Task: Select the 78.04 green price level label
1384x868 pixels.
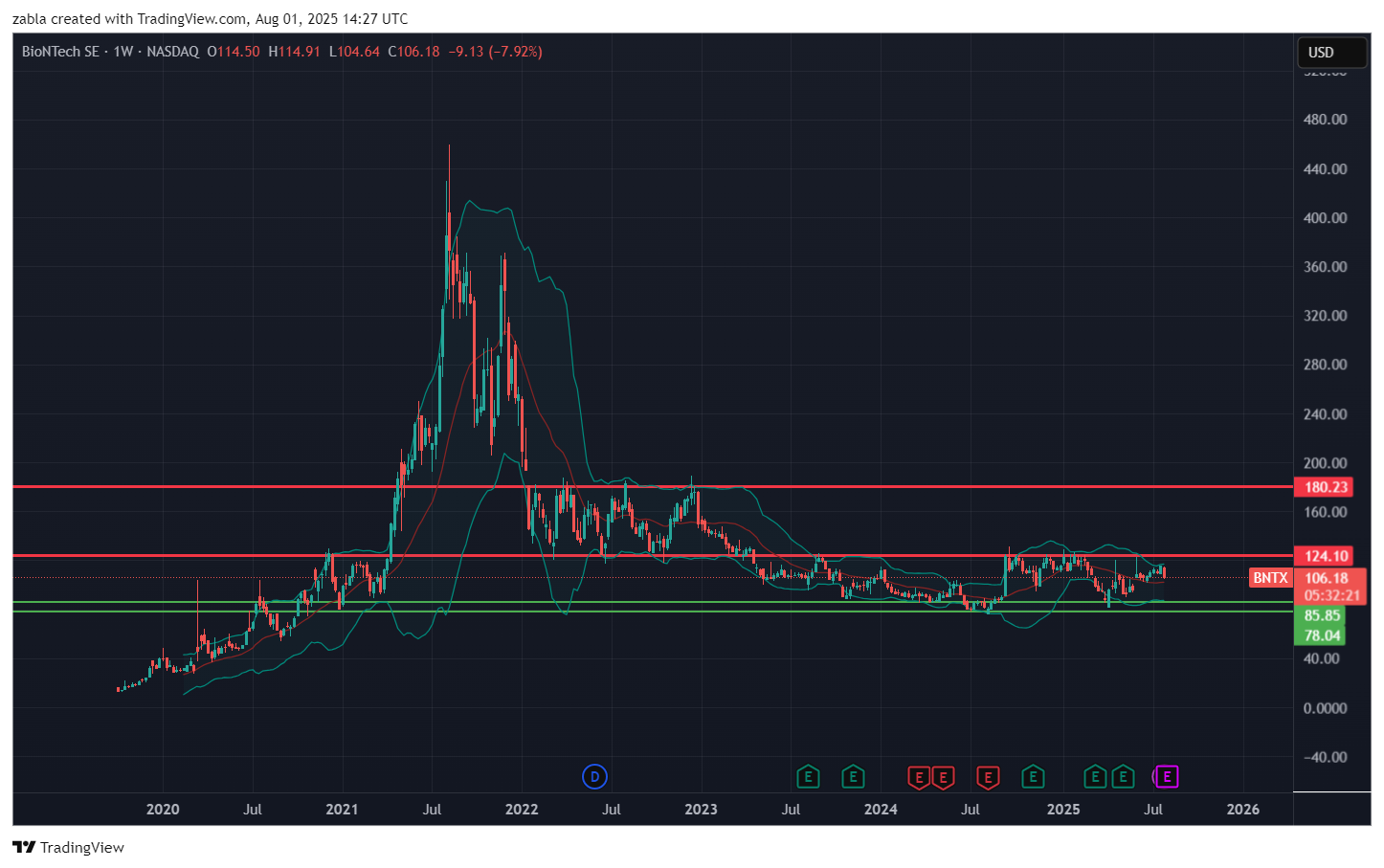Action: [1321, 635]
